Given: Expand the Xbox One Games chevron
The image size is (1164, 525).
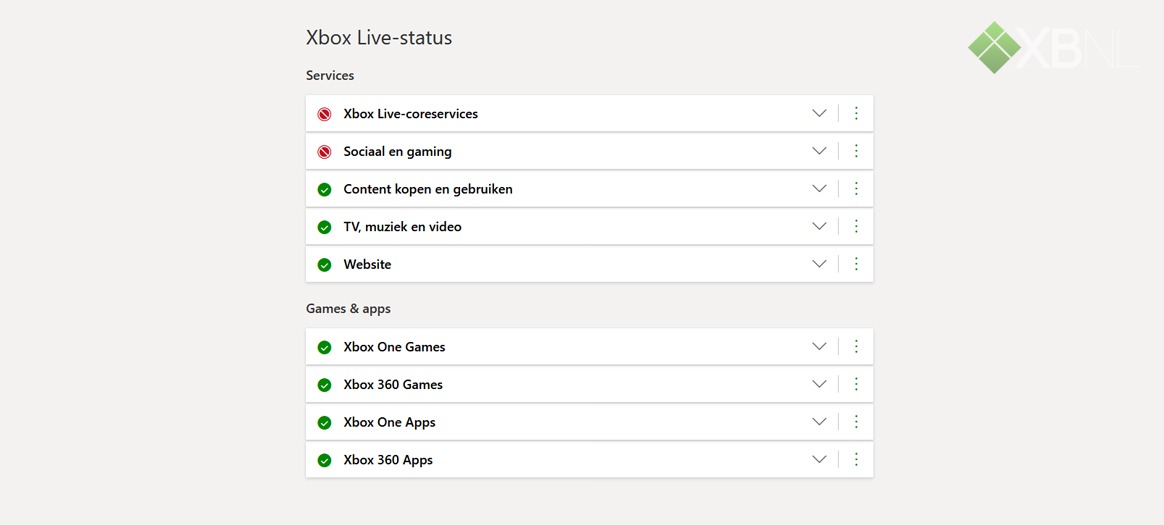Looking at the screenshot, I should [x=820, y=346].
